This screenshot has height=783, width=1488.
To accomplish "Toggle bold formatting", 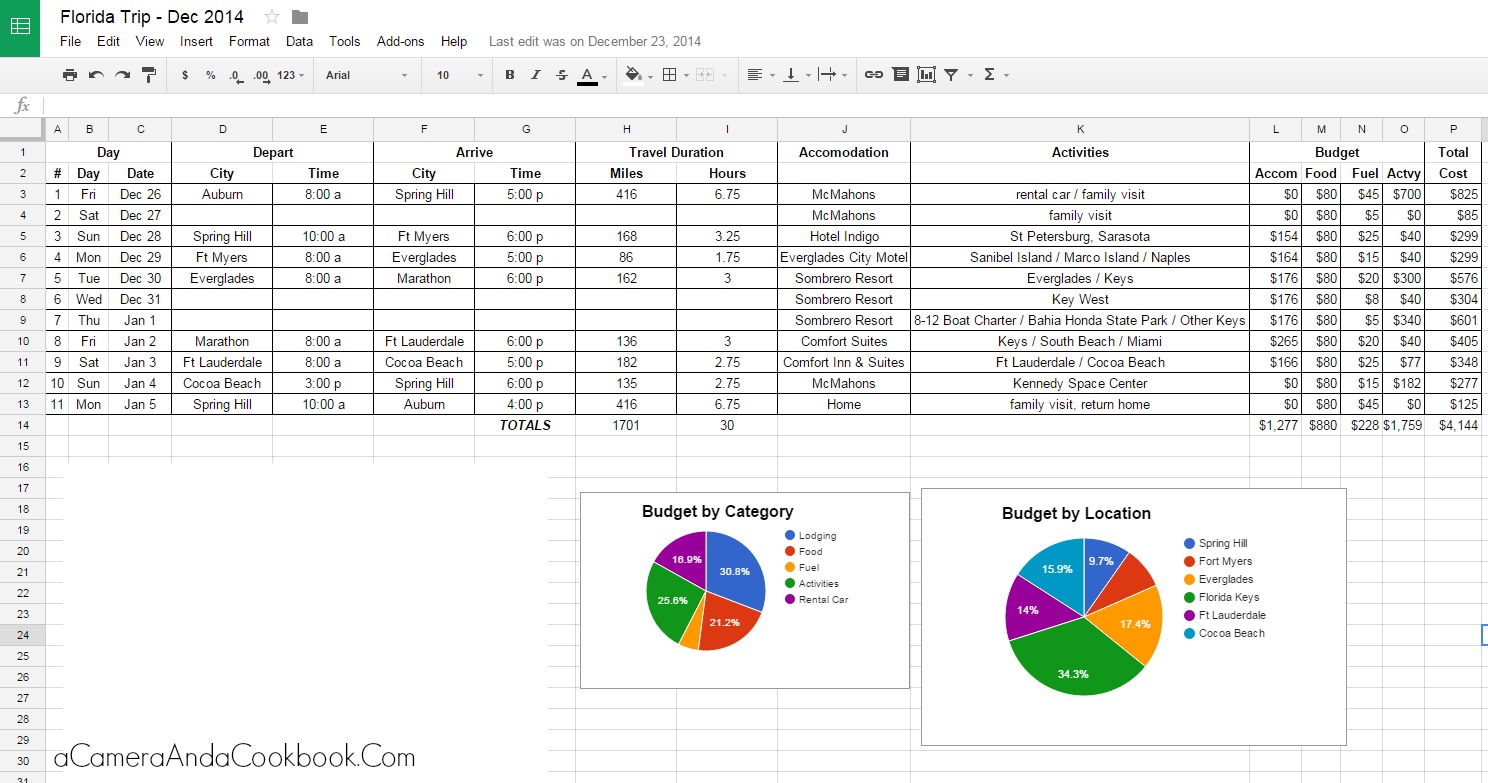I will pos(510,75).
